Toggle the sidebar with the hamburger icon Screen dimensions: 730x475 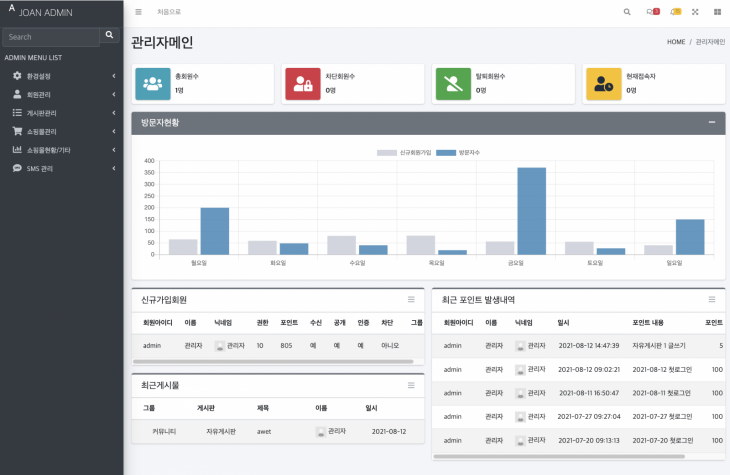pyautogui.click(x=138, y=12)
